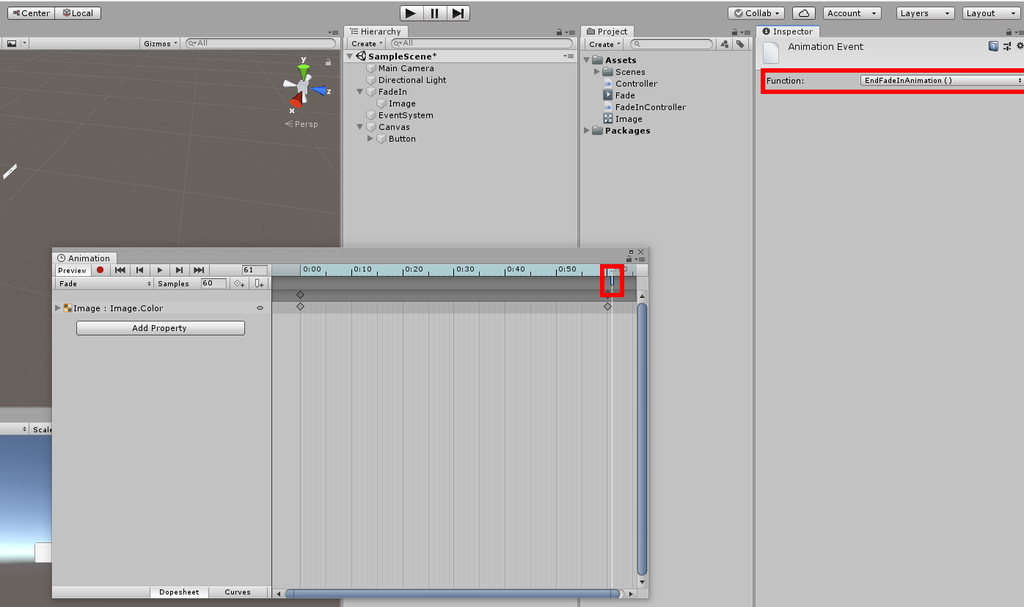Switch to the Inspector tab
Image resolution: width=1024 pixels, height=607 pixels.
[x=788, y=31]
